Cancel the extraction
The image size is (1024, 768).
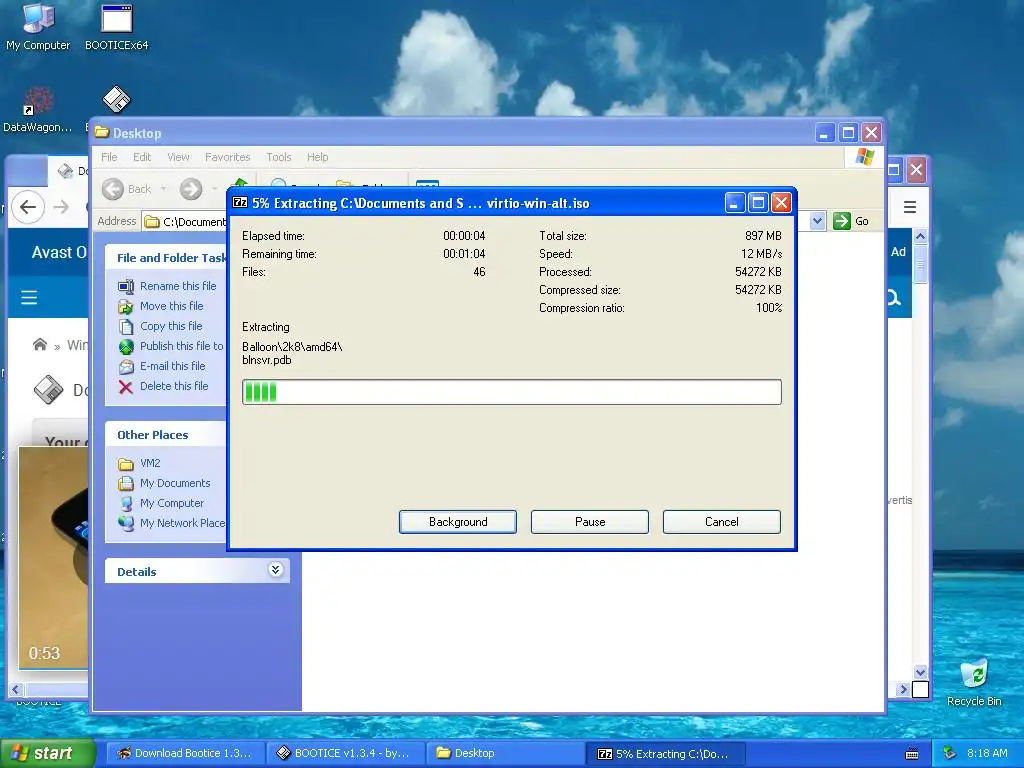pyautogui.click(x=722, y=522)
